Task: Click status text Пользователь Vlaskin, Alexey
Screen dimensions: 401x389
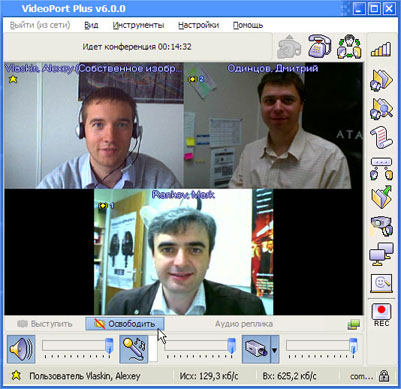Action: [85, 376]
